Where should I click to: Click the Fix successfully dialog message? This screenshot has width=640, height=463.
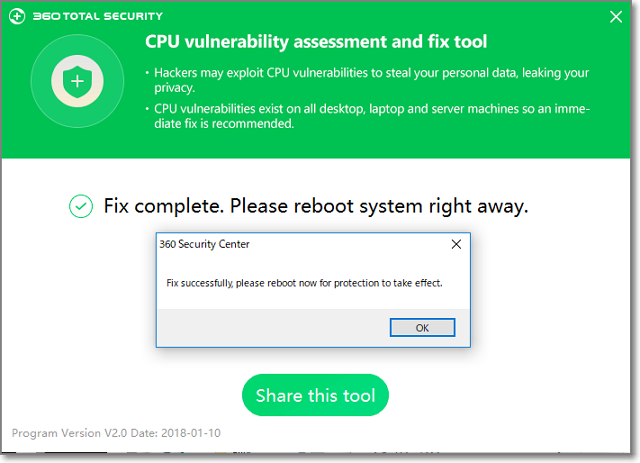304,283
